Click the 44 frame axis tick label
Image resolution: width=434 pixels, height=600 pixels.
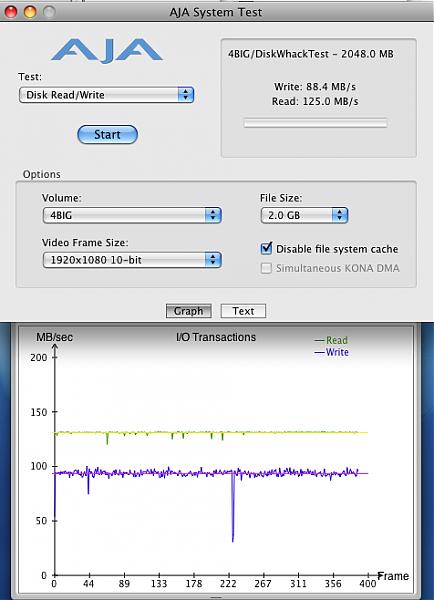pos(88,584)
